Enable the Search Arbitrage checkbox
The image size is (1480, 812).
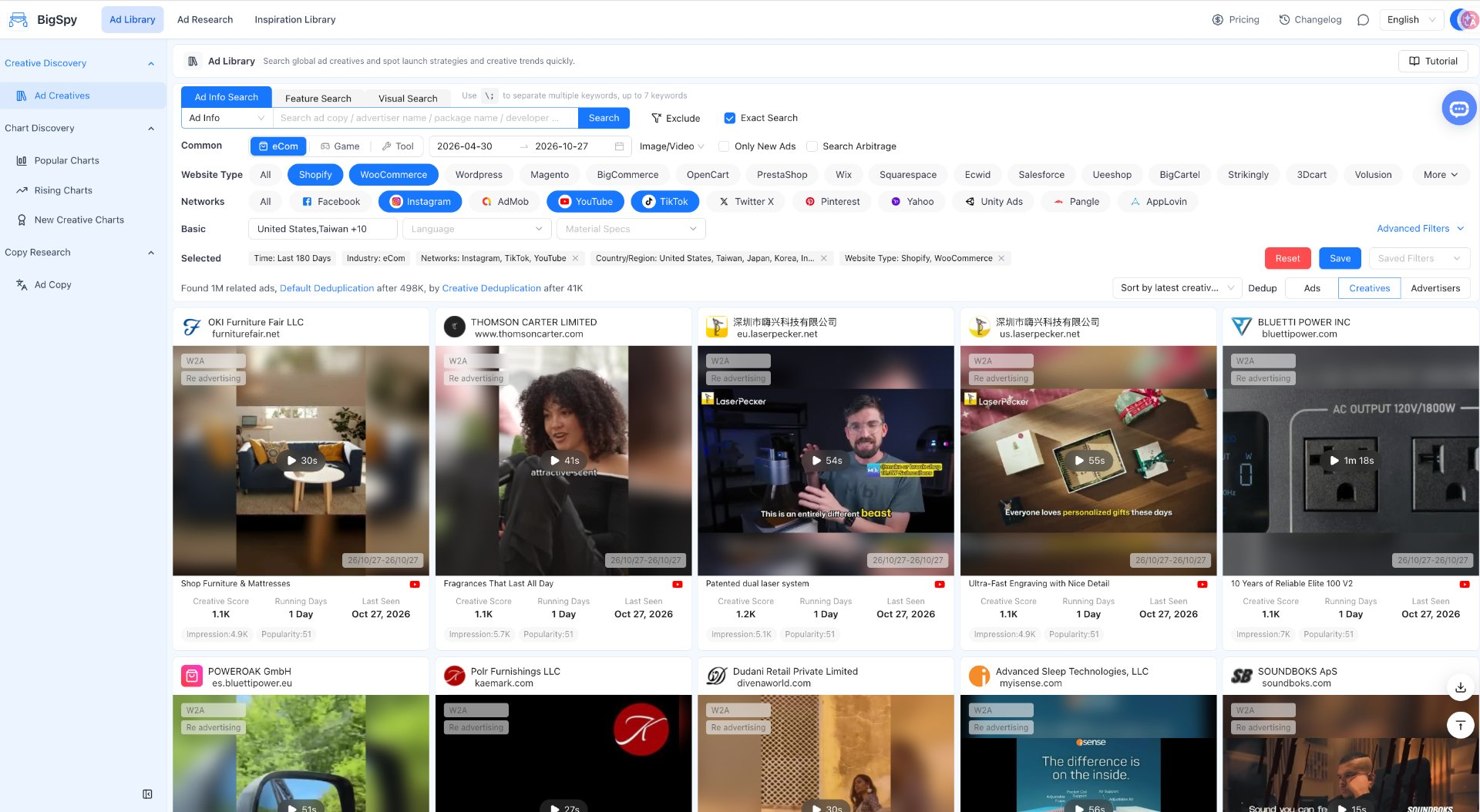812,146
